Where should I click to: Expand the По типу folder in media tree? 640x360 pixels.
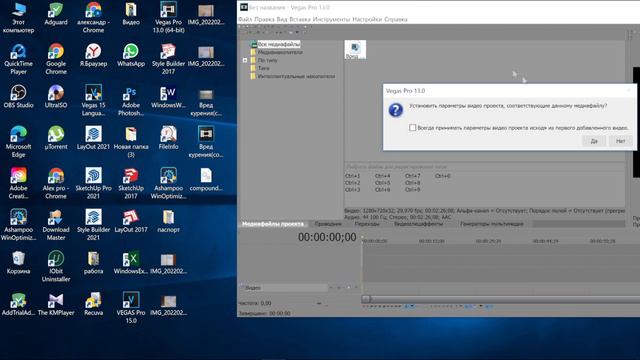tap(245, 60)
